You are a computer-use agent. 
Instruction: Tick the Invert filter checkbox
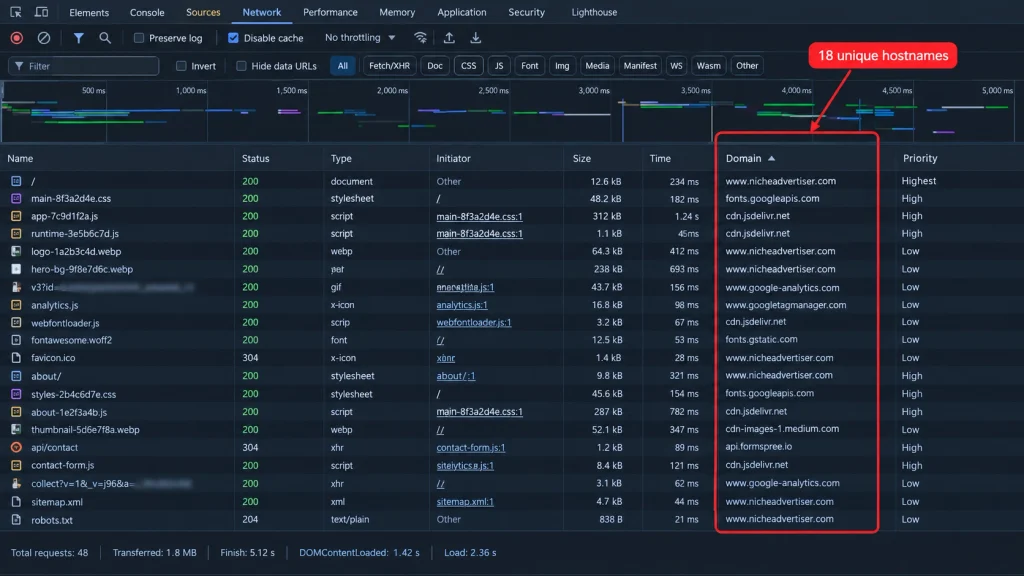tap(182, 66)
